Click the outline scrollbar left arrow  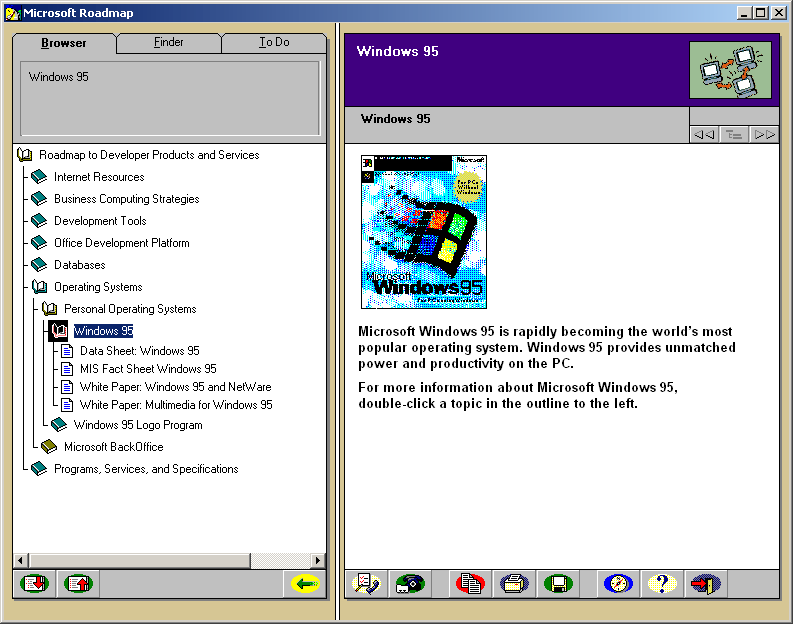tap(20, 560)
